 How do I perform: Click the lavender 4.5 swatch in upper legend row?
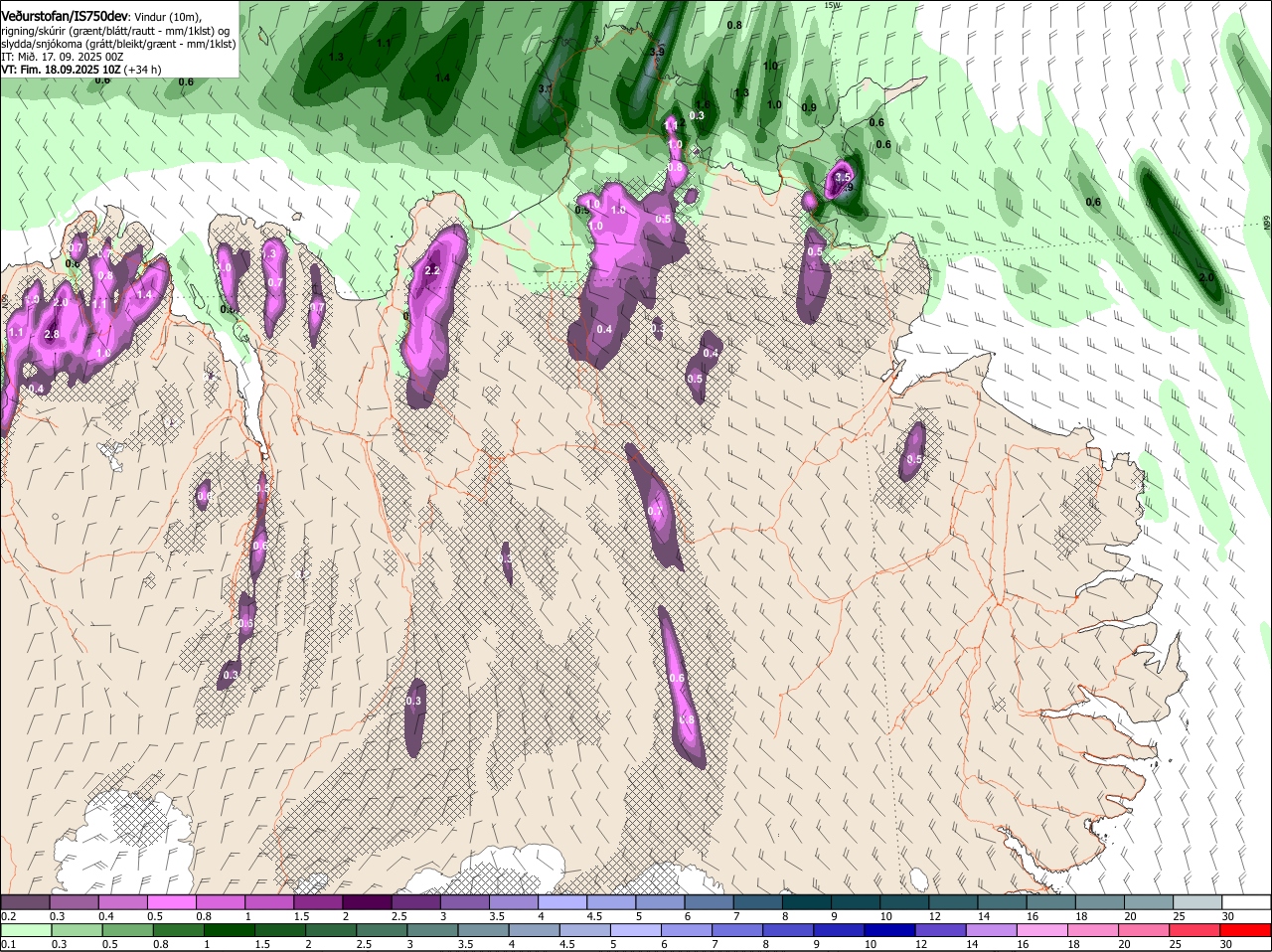(x=610, y=901)
